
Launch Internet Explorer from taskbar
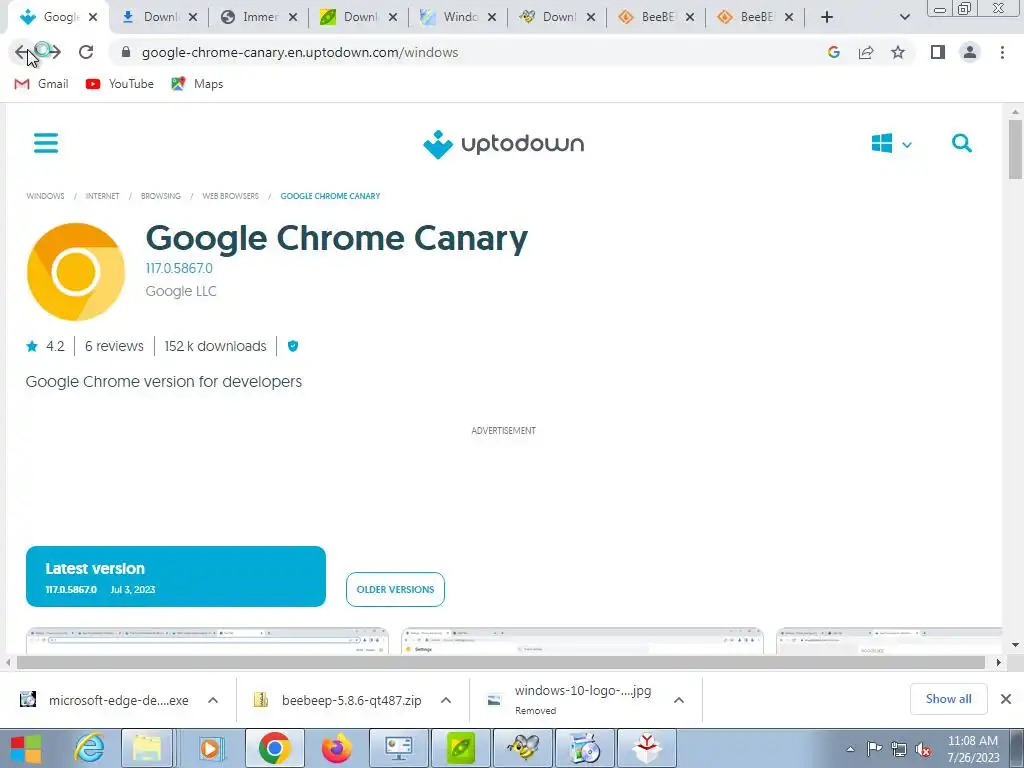tap(88, 748)
